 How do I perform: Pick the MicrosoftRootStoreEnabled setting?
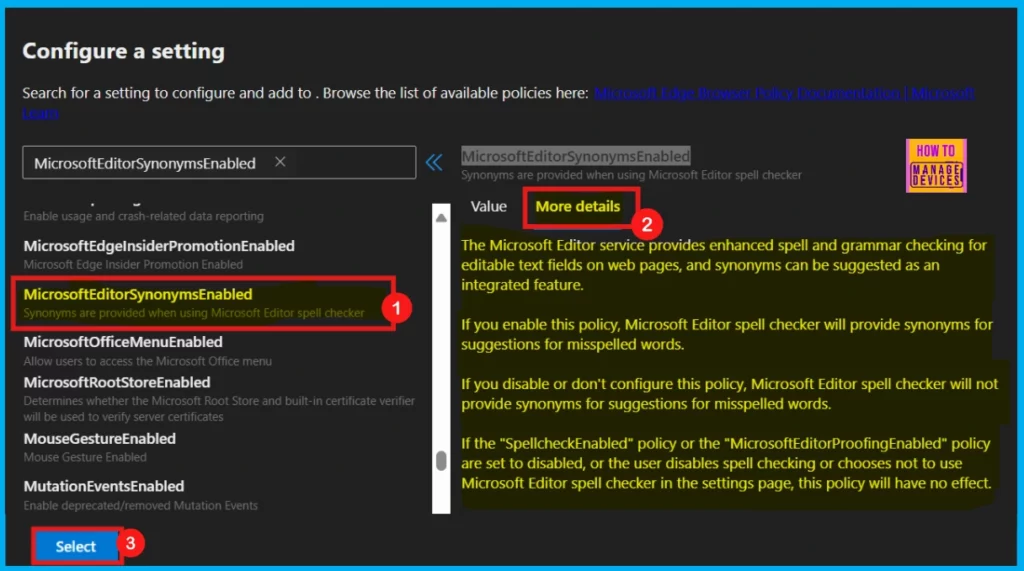[x=219, y=399]
